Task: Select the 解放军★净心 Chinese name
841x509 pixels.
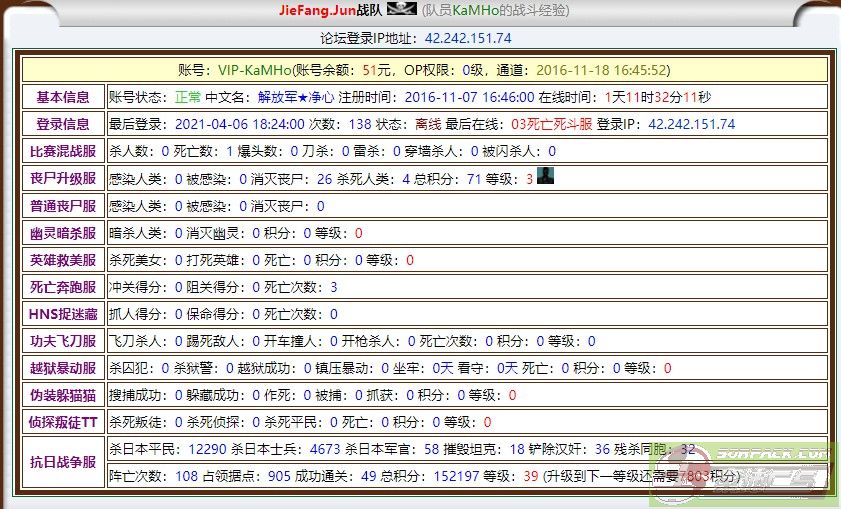Action: [296, 98]
